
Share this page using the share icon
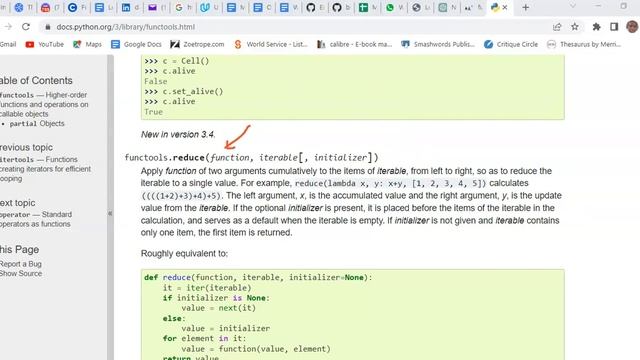pyautogui.click(x=557, y=27)
